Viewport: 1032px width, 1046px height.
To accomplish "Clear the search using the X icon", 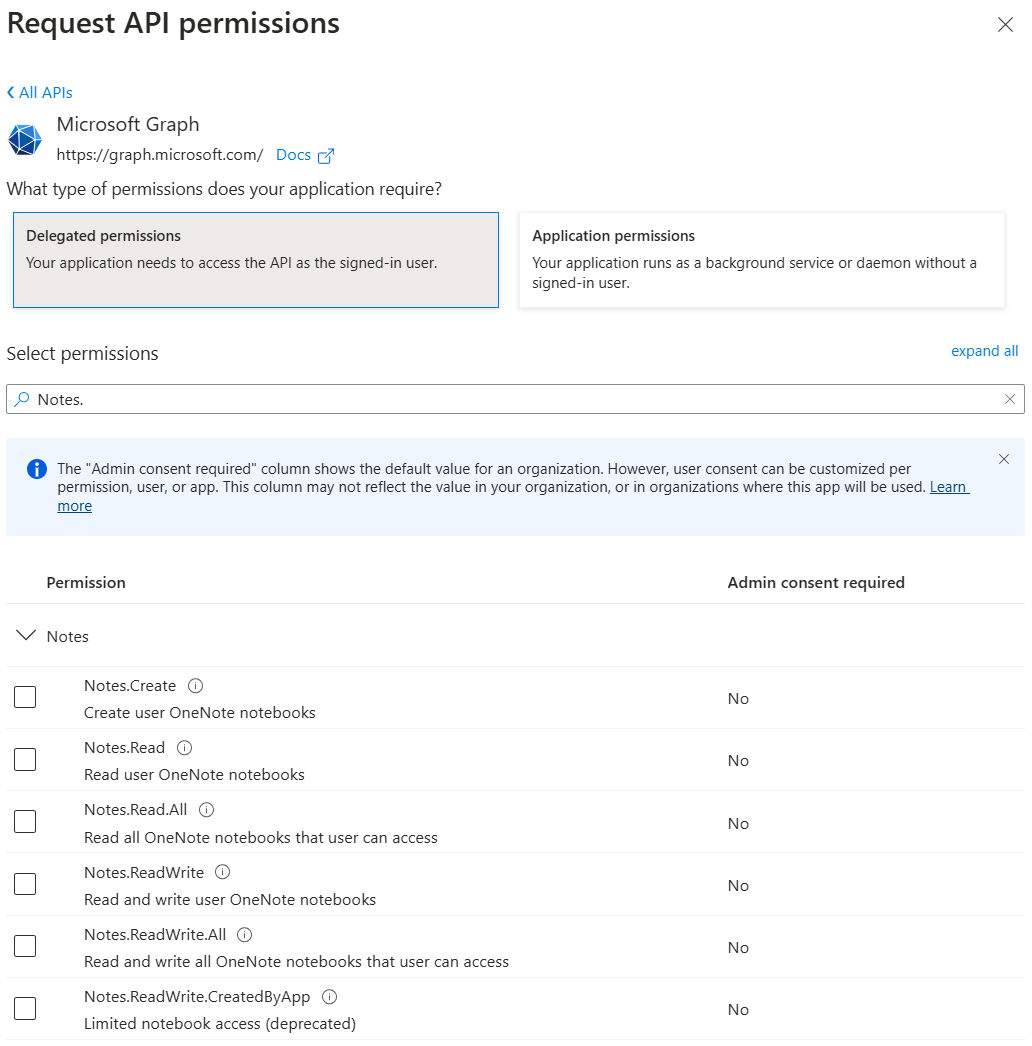I will tap(1010, 398).
